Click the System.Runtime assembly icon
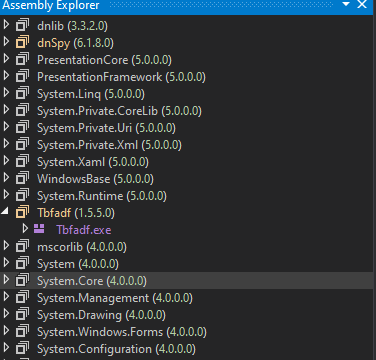376x360 pixels. coord(22,196)
